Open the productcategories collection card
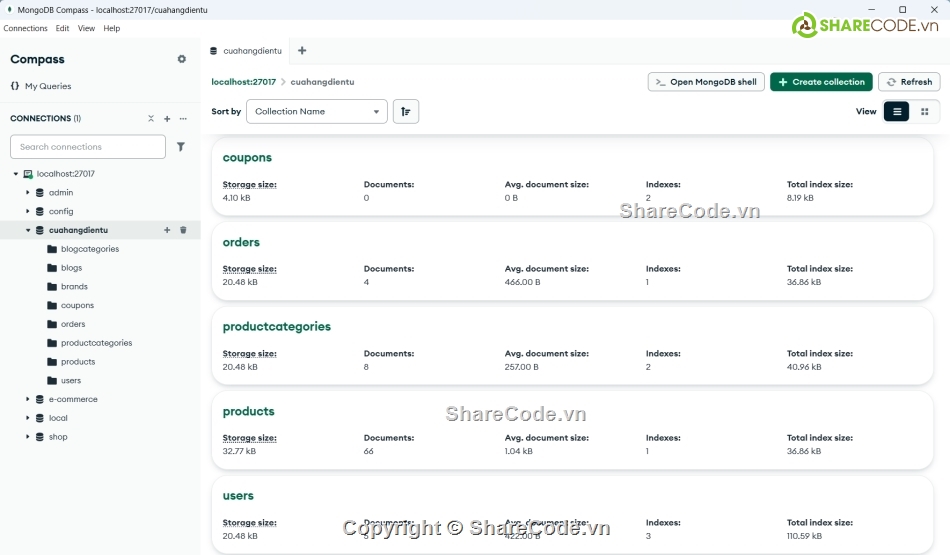 572,346
